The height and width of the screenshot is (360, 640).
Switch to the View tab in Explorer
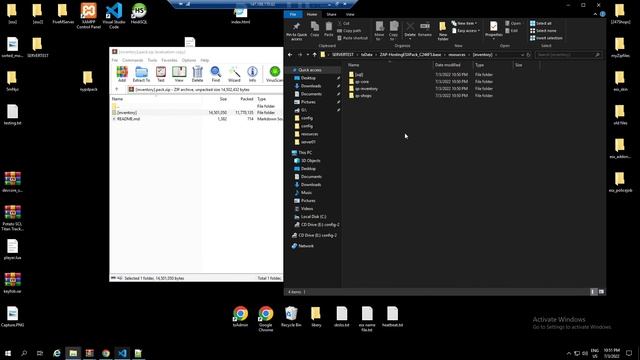[350, 14]
